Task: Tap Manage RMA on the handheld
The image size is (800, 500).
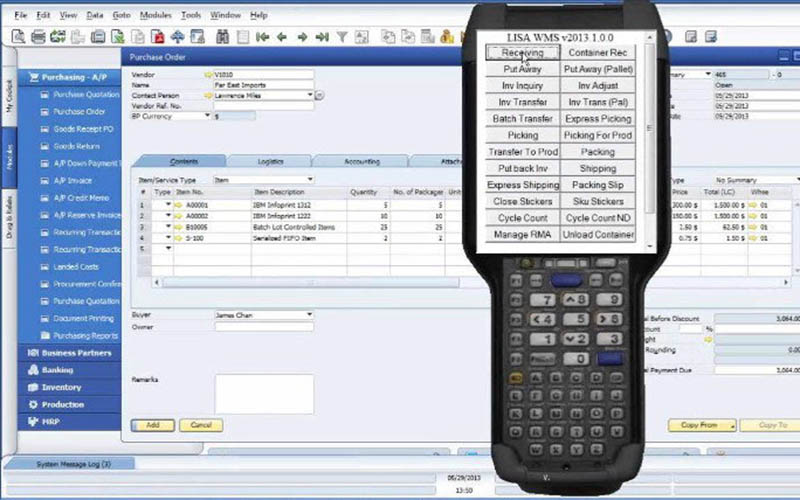Action: (522, 235)
